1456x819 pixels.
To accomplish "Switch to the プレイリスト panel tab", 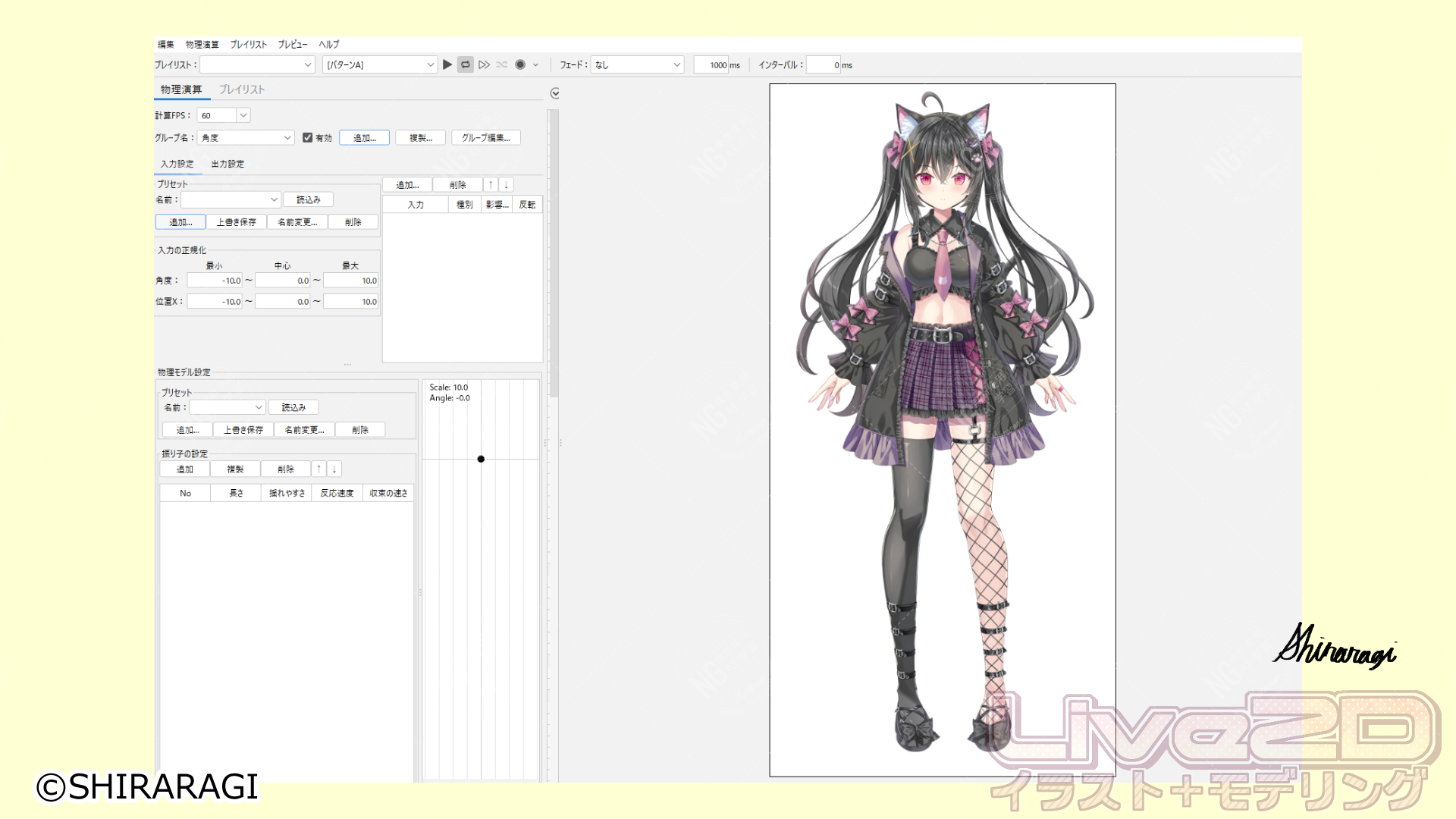I will tap(242, 89).
